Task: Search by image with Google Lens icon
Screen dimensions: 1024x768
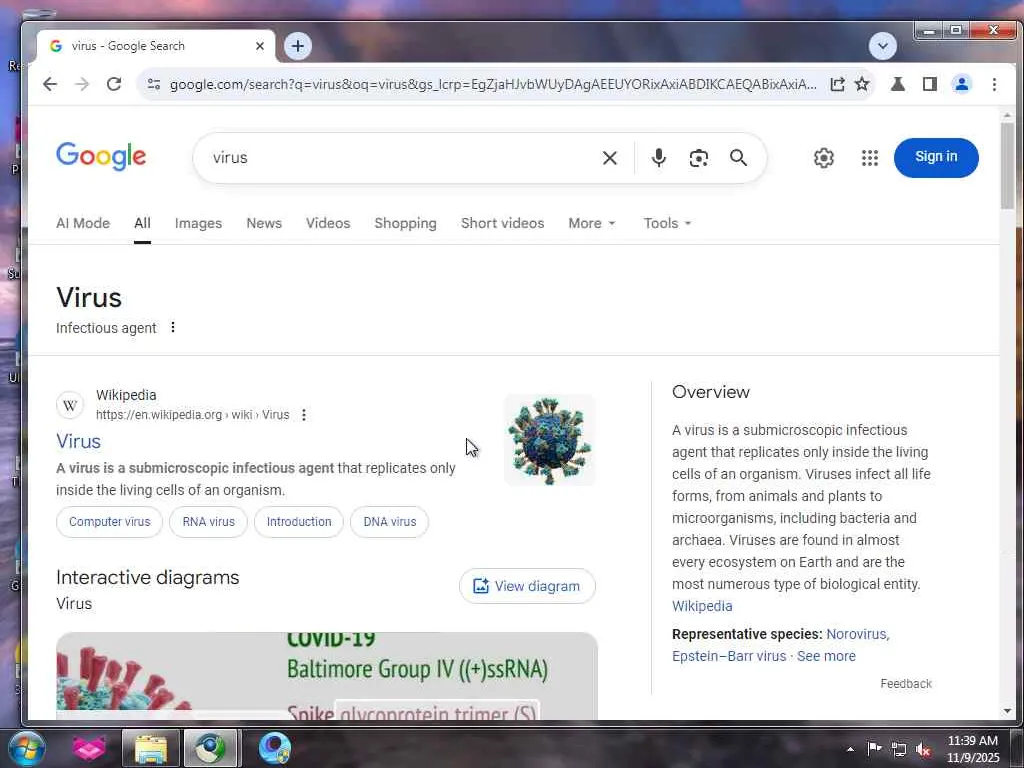Action: pos(698,158)
